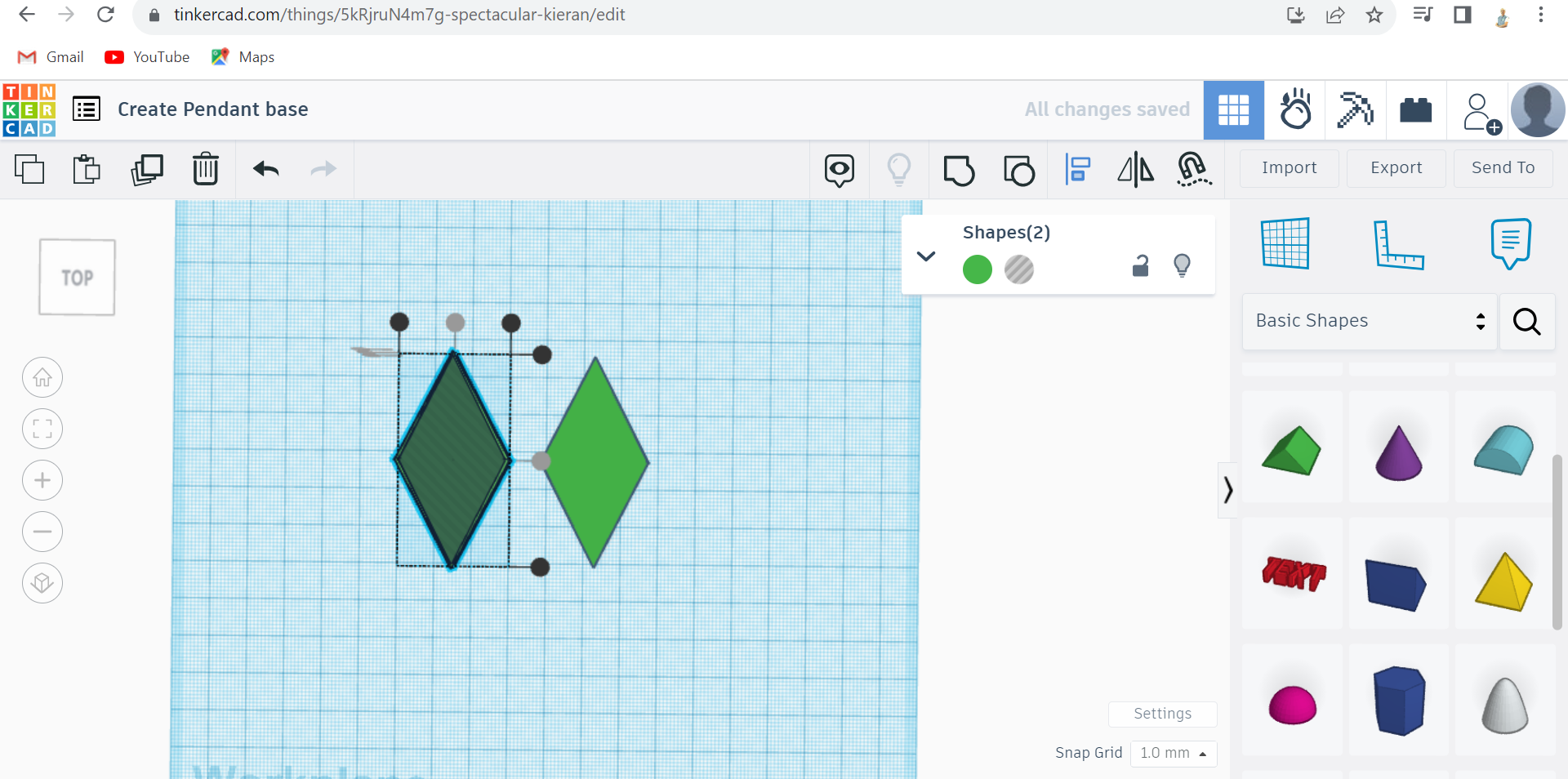Toggle the lightbulb in the Shapes panel
The image size is (1568, 779).
click(x=1183, y=265)
